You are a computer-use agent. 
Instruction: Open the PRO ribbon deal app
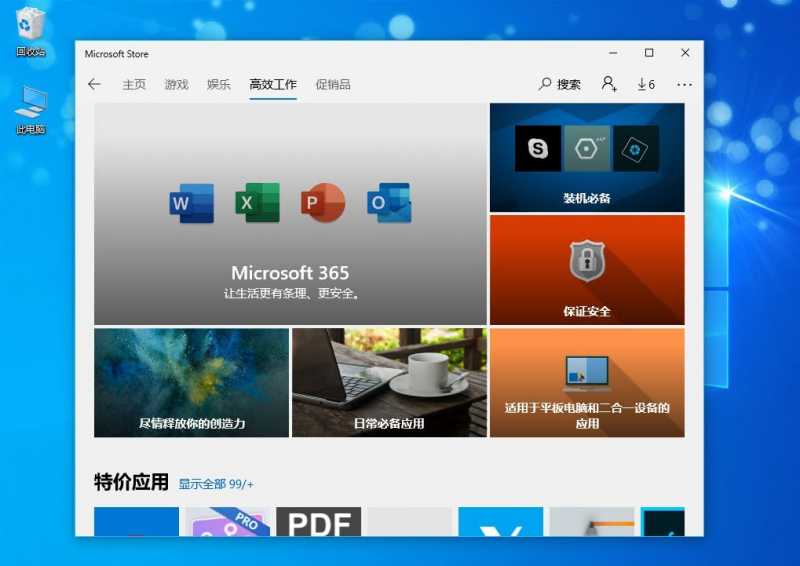click(228, 522)
